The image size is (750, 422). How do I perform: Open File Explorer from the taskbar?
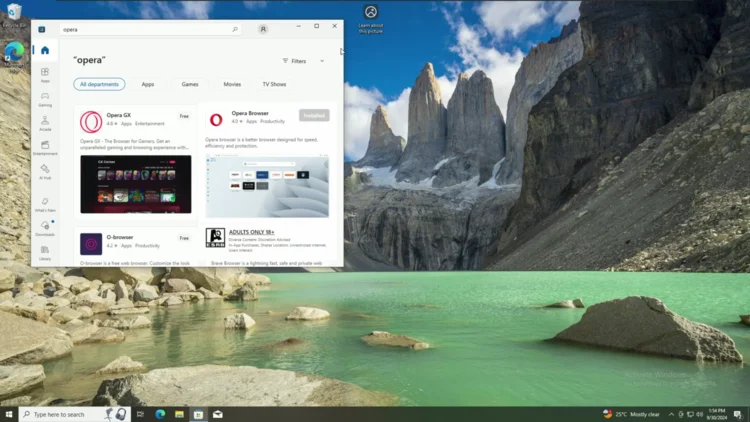[179, 414]
